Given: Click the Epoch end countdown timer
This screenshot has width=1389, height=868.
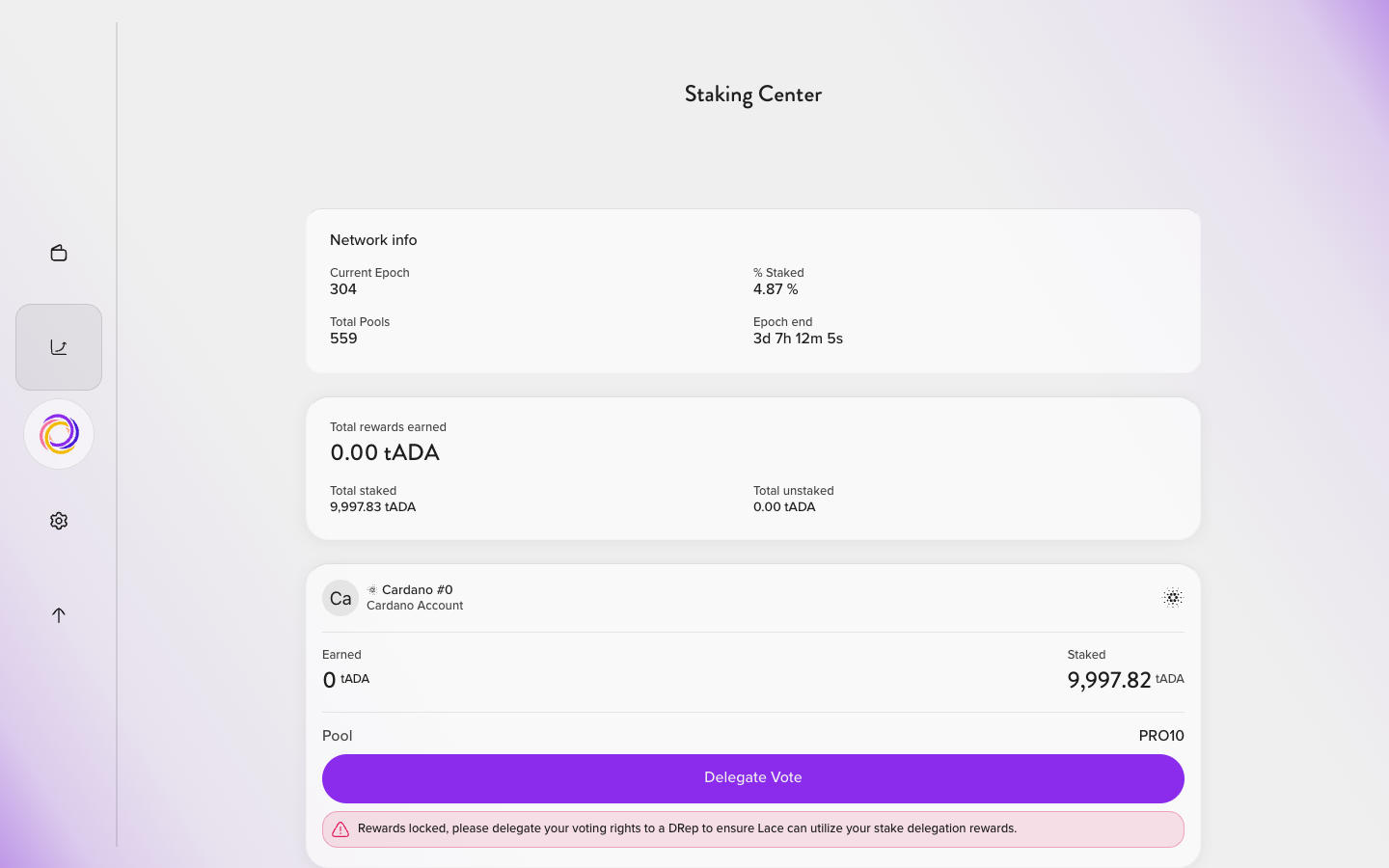Looking at the screenshot, I should 798,339.
